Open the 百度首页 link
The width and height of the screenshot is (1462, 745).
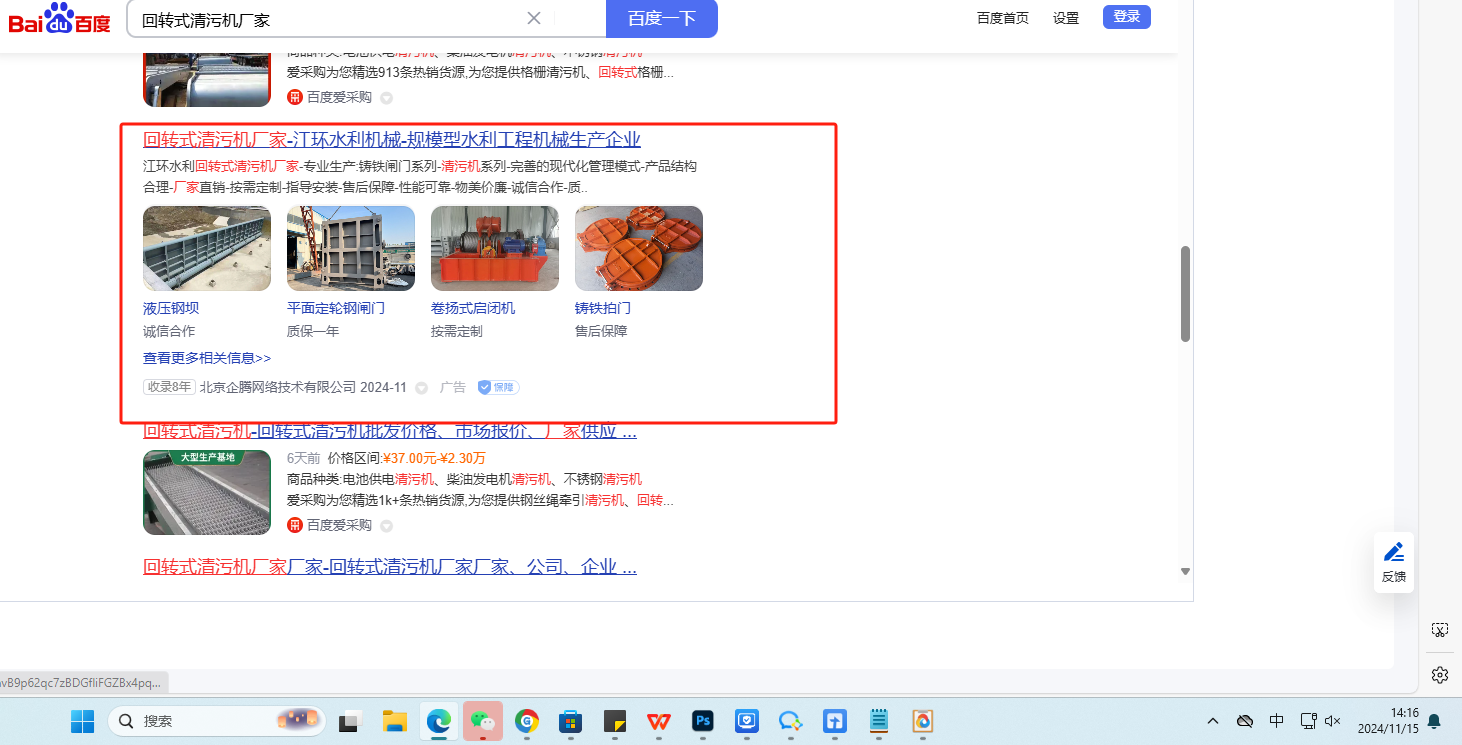[x=1003, y=18]
